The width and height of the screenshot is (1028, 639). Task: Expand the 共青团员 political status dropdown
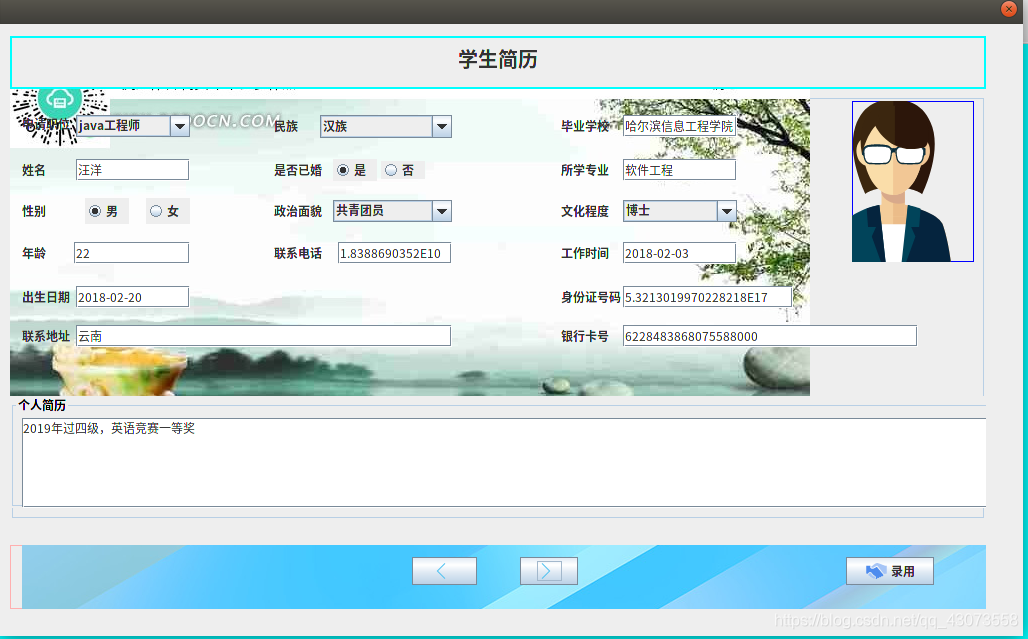pyautogui.click(x=440, y=211)
